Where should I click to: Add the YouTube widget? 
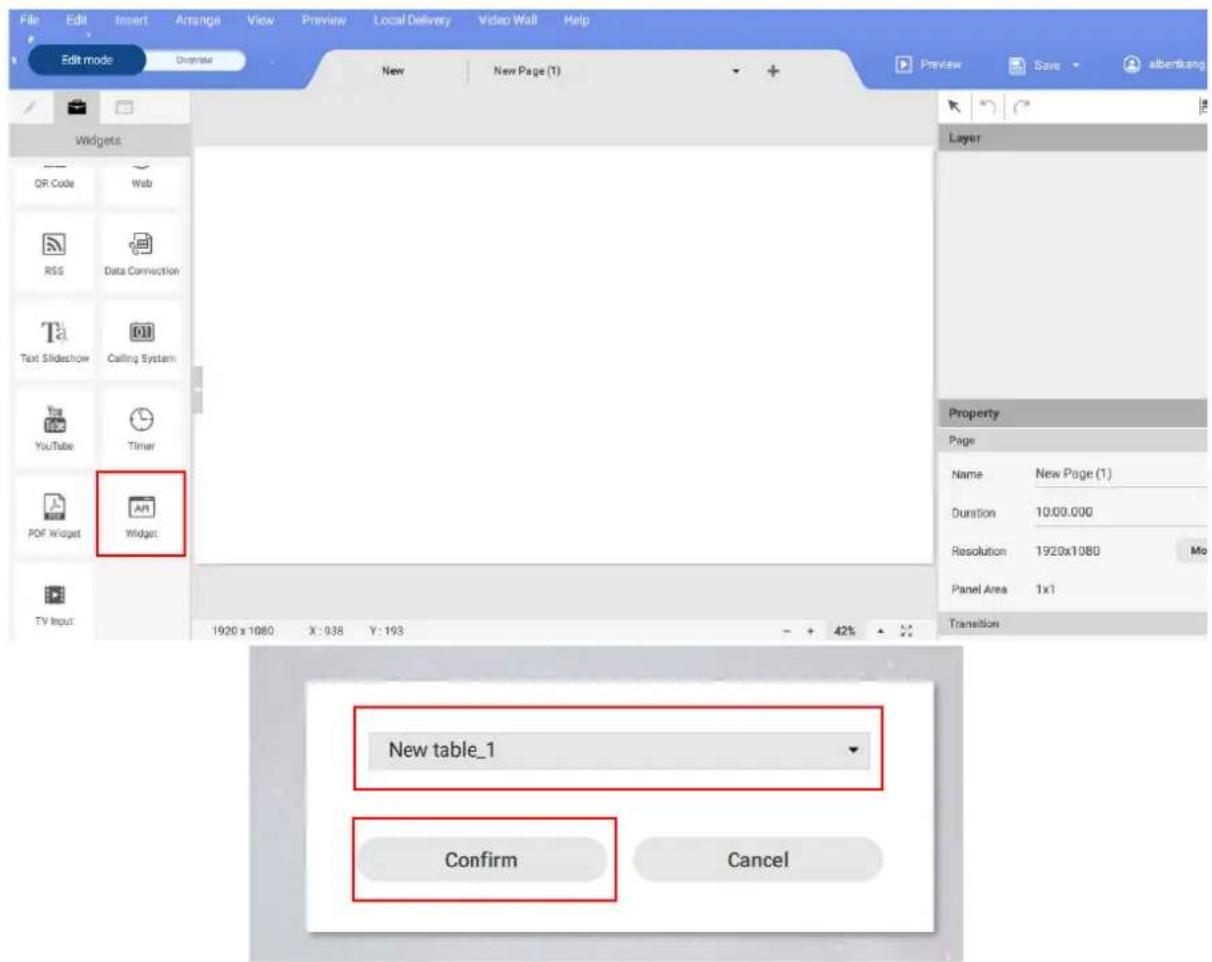(54, 428)
